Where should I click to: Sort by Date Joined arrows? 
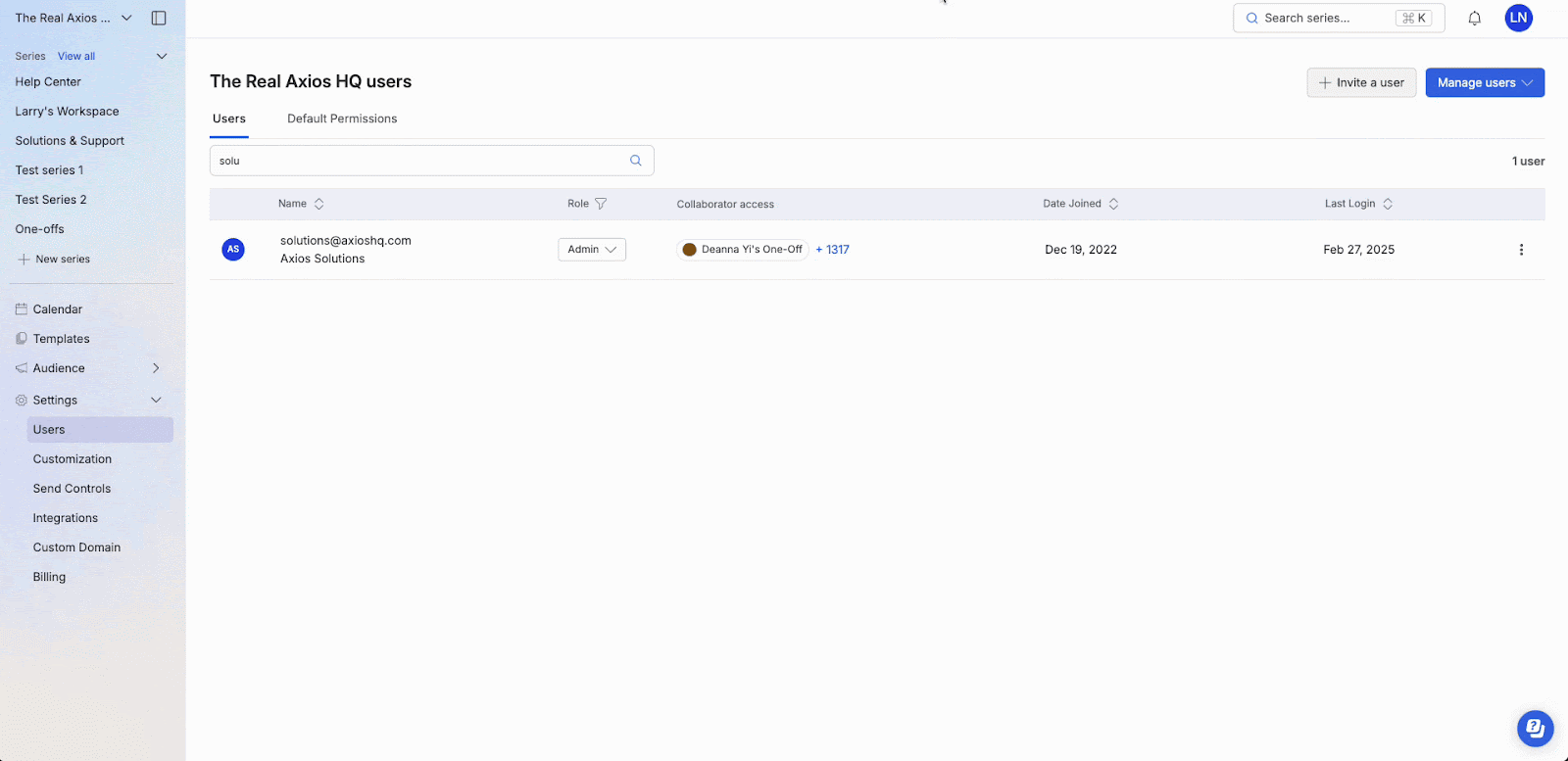pyautogui.click(x=1113, y=204)
